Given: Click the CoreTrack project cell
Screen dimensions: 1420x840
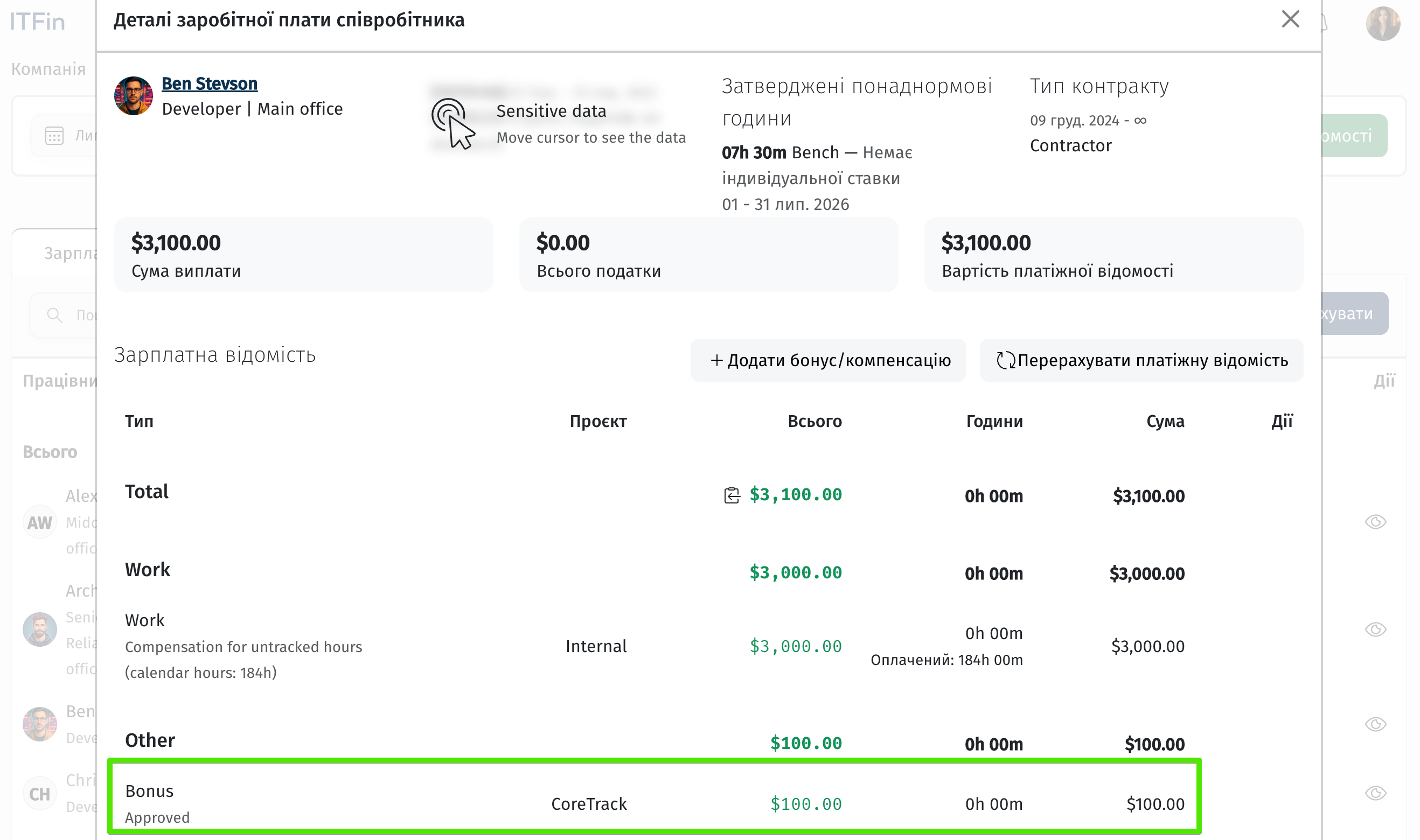Looking at the screenshot, I should pyautogui.click(x=589, y=804).
